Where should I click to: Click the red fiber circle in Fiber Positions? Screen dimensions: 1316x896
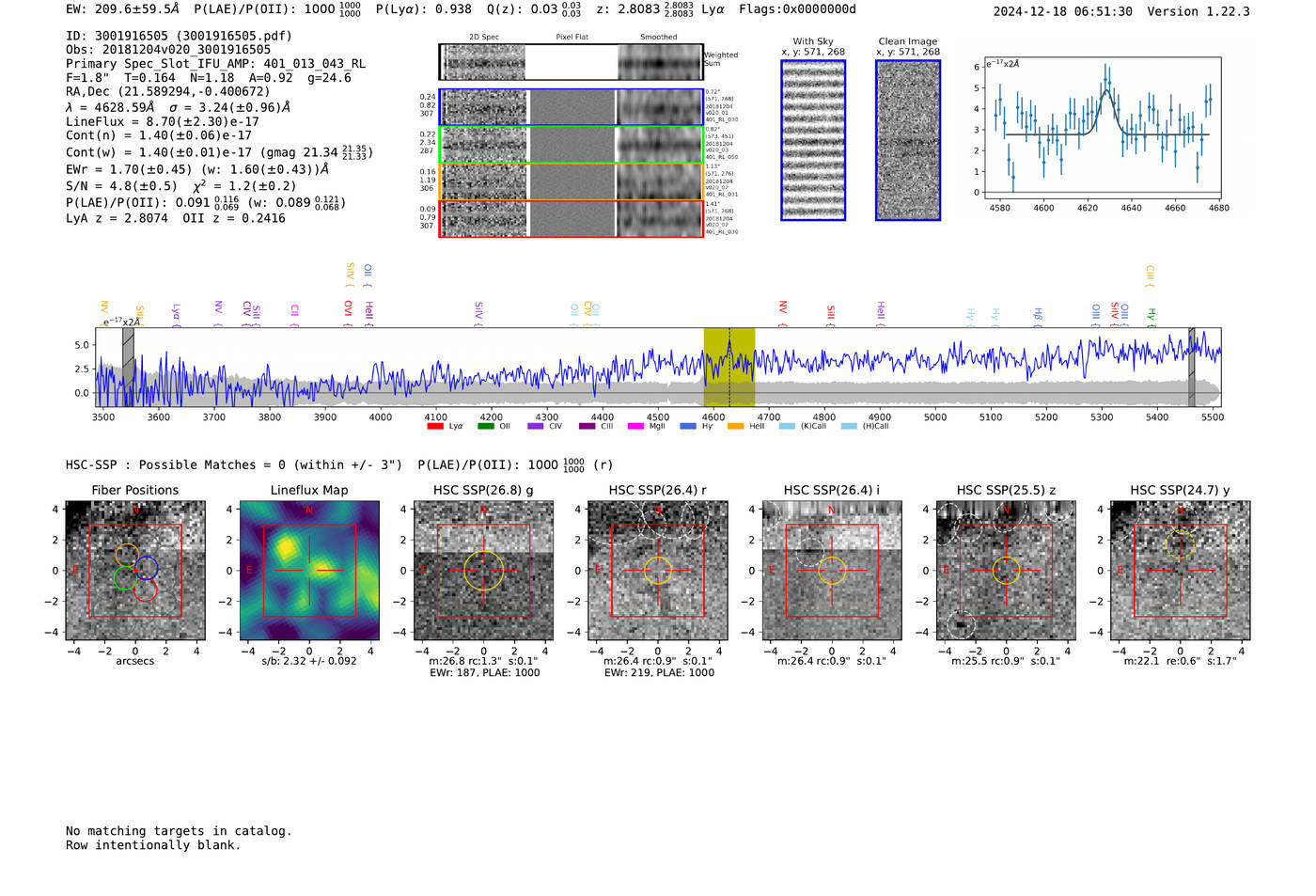click(145, 589)
